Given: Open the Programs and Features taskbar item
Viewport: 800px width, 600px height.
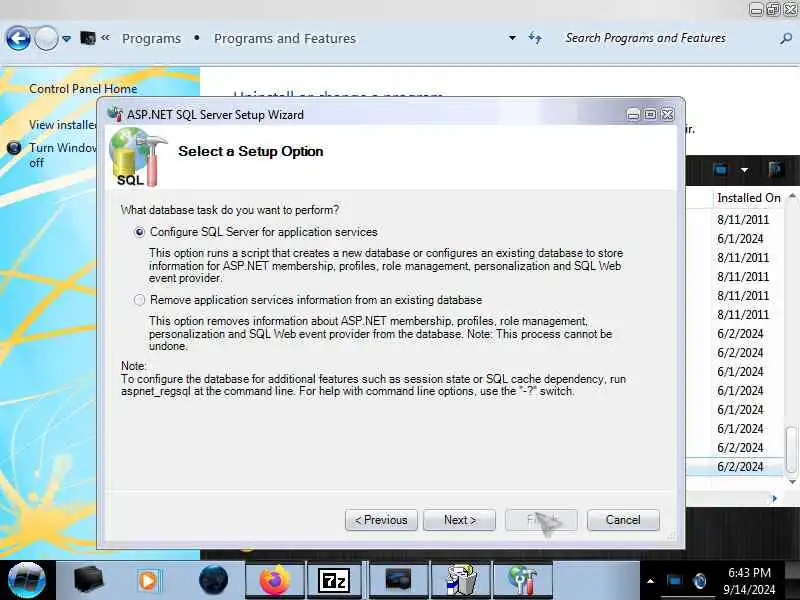Looking at the screenshot, I should 461,580.
